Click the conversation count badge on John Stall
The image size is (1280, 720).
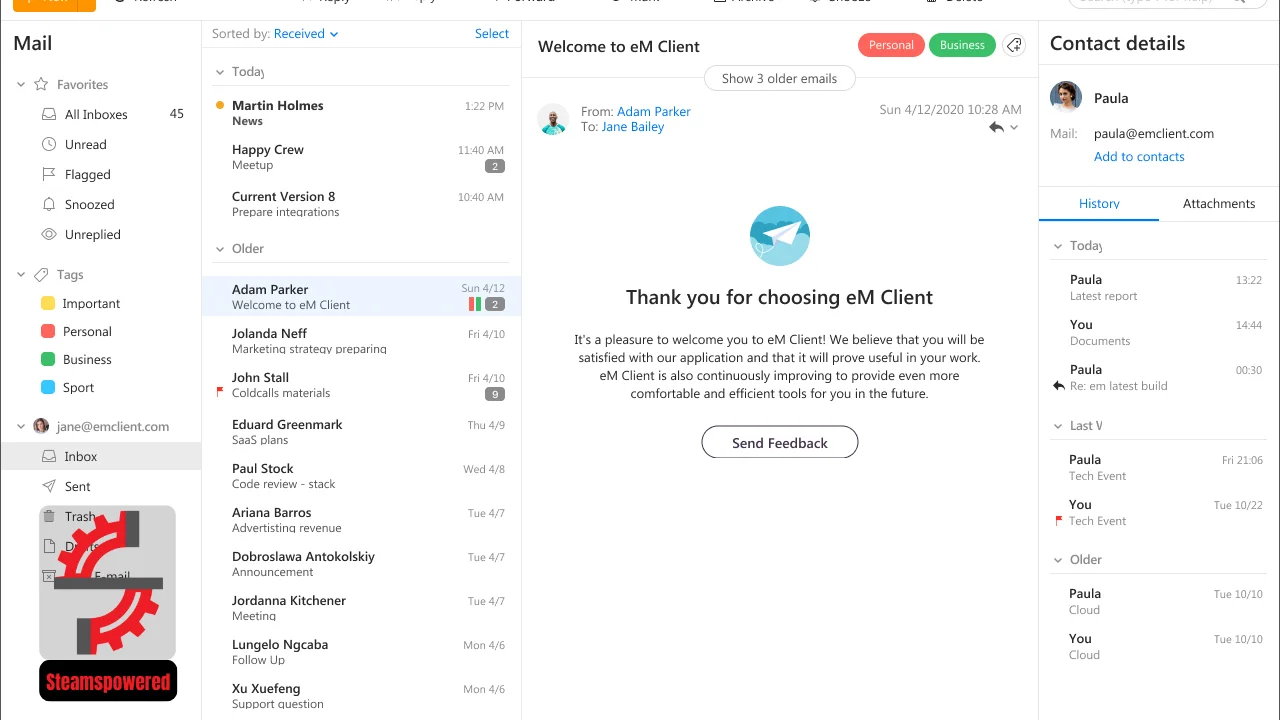pyautogui.click(x=494, y=394)
